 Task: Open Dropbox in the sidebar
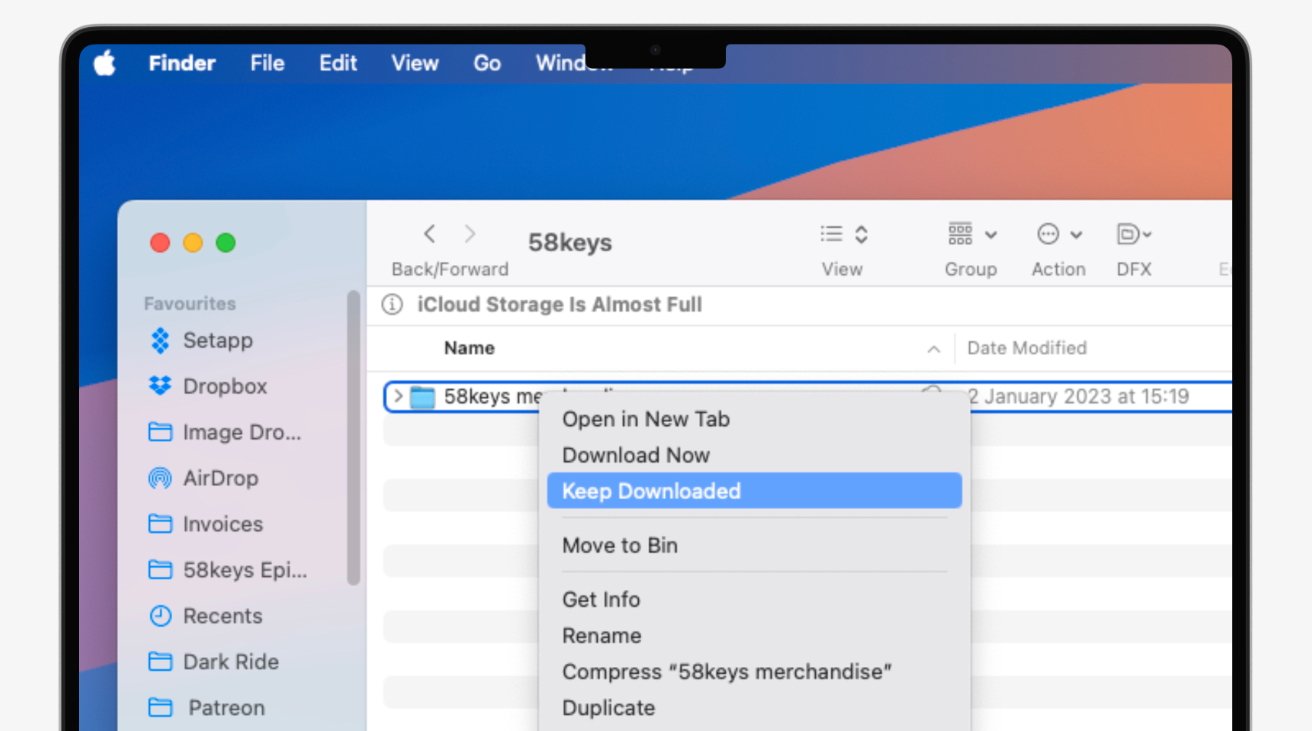coord(208,386)
